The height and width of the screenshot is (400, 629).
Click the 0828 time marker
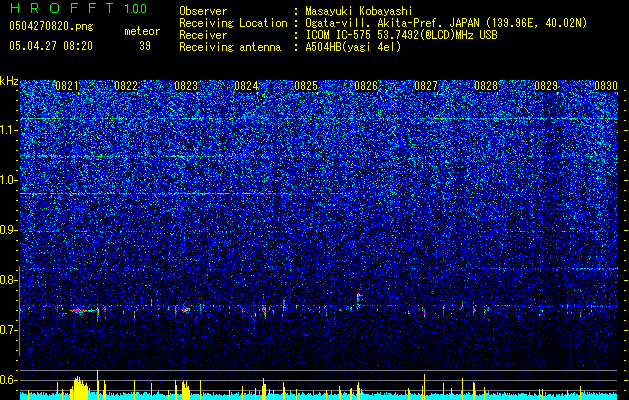pyautogui.click(x=486, y=86)
